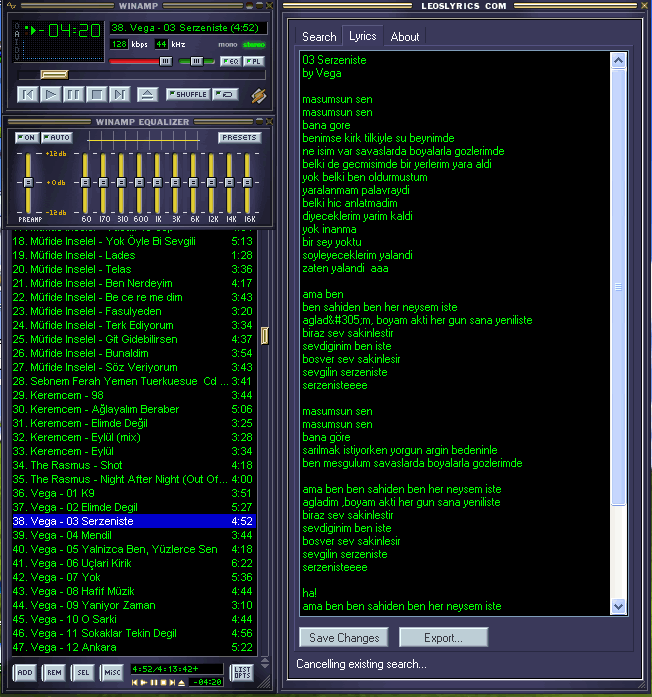Click the Winamp lightning bolt logo icon

click(259, 96)
